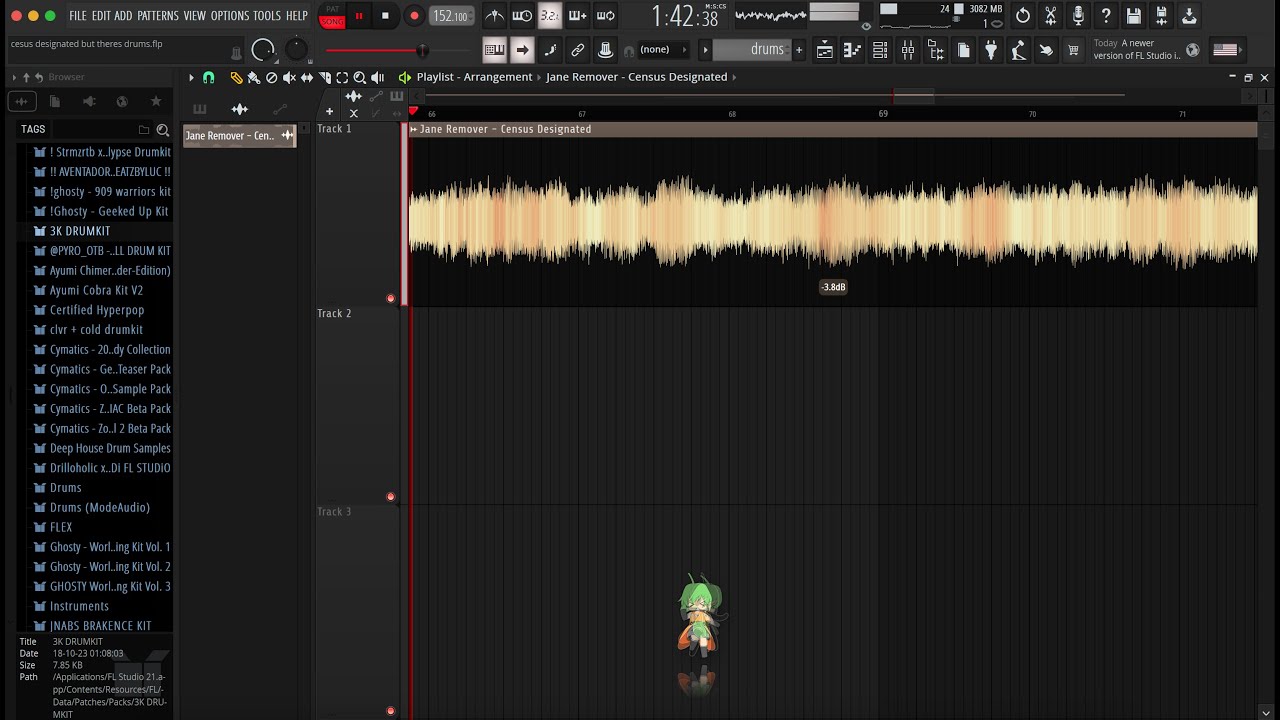
Task: Expand the Browser options arrow
Action: [14, 77]
